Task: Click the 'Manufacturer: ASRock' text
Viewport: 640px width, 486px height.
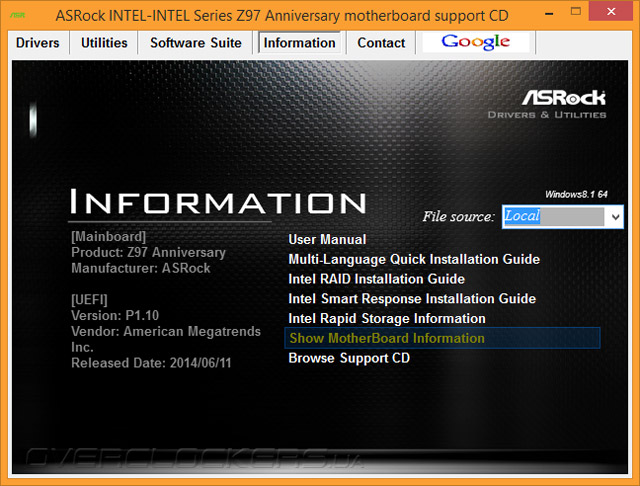Action: tap(141, 268)
